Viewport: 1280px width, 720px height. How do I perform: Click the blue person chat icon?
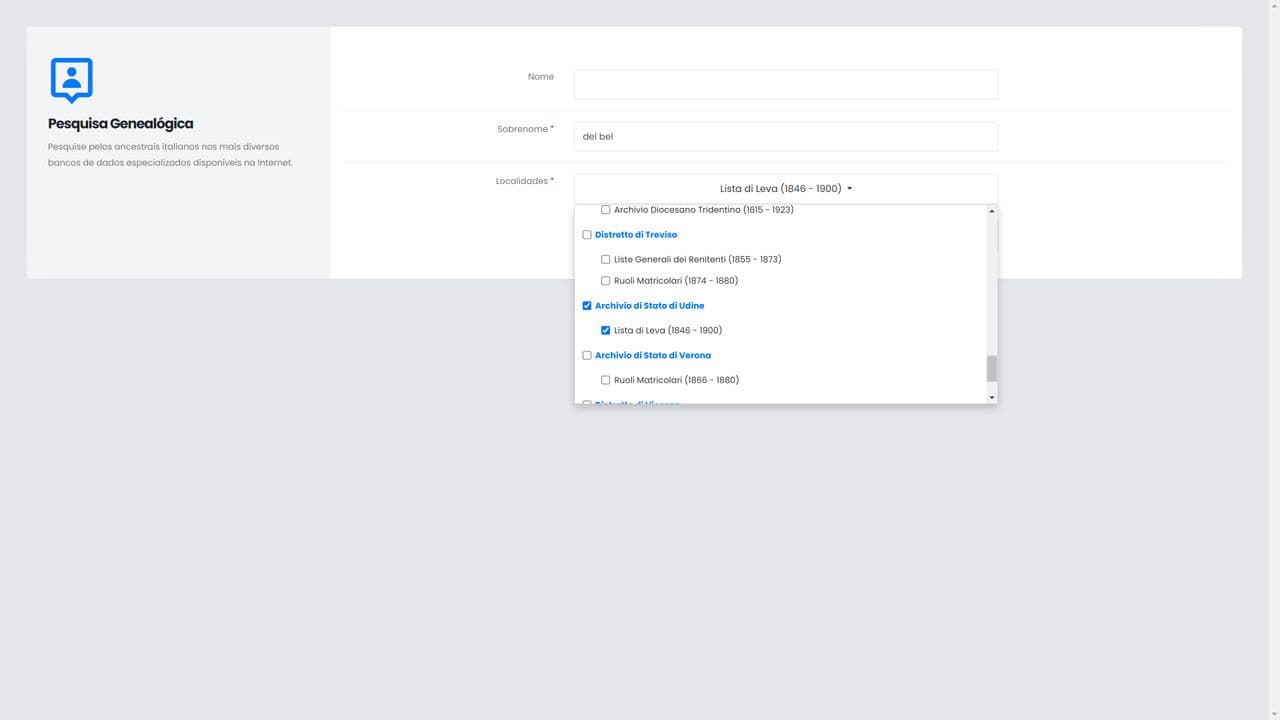[x=71, y=79]
